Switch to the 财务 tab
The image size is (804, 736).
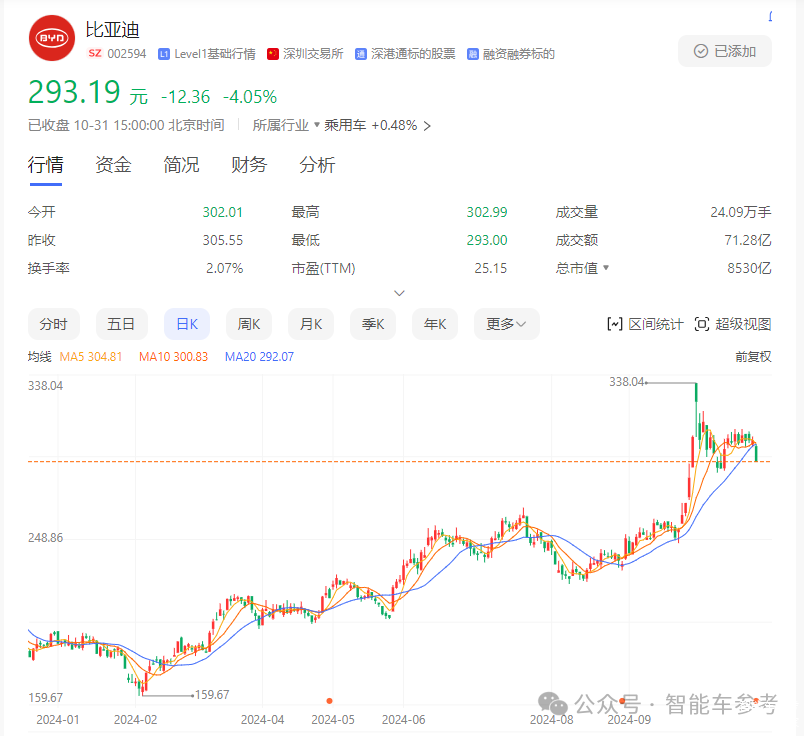(x=249, y=165)
